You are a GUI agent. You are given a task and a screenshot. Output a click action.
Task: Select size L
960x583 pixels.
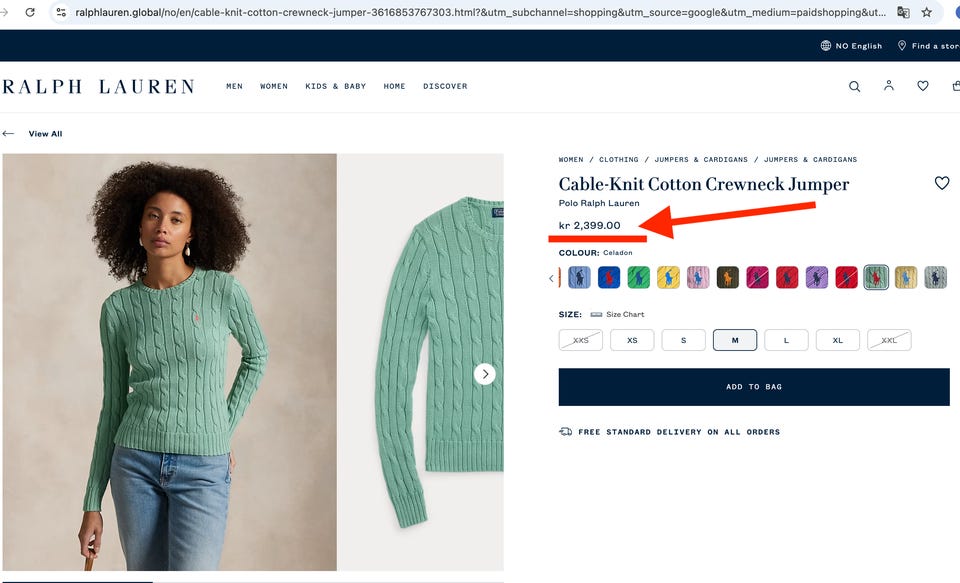point(786,340)
